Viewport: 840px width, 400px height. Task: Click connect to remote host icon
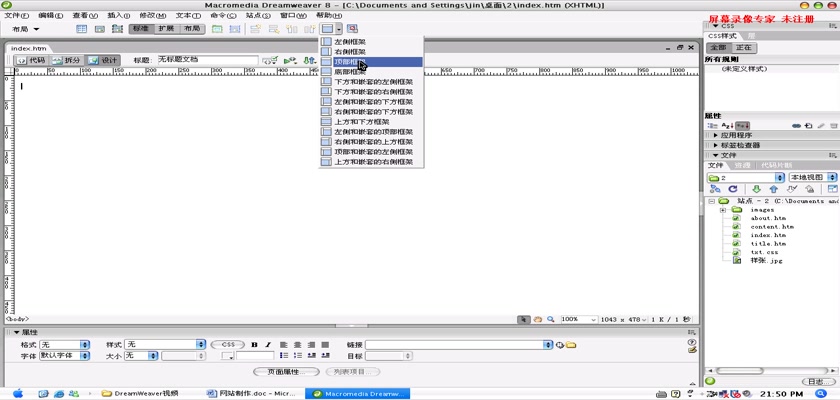715,189
